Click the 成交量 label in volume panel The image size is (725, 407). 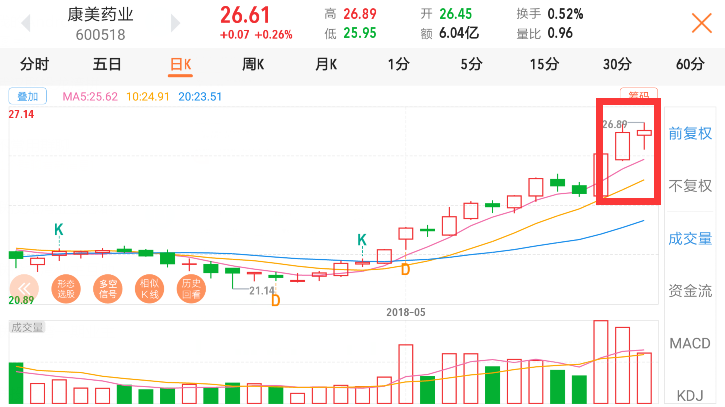click(27, 327)
